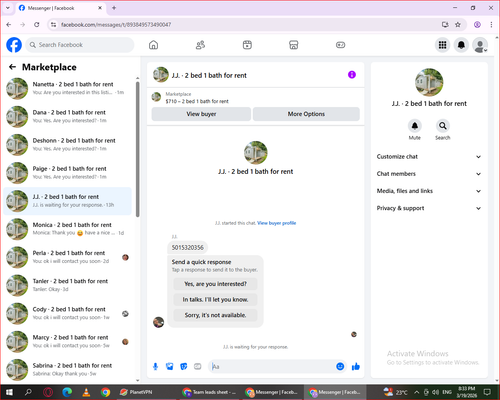Open Microsoft Edge from the taskbar
The height and width of the screenshot is (400, 500).
coord(67,392)
